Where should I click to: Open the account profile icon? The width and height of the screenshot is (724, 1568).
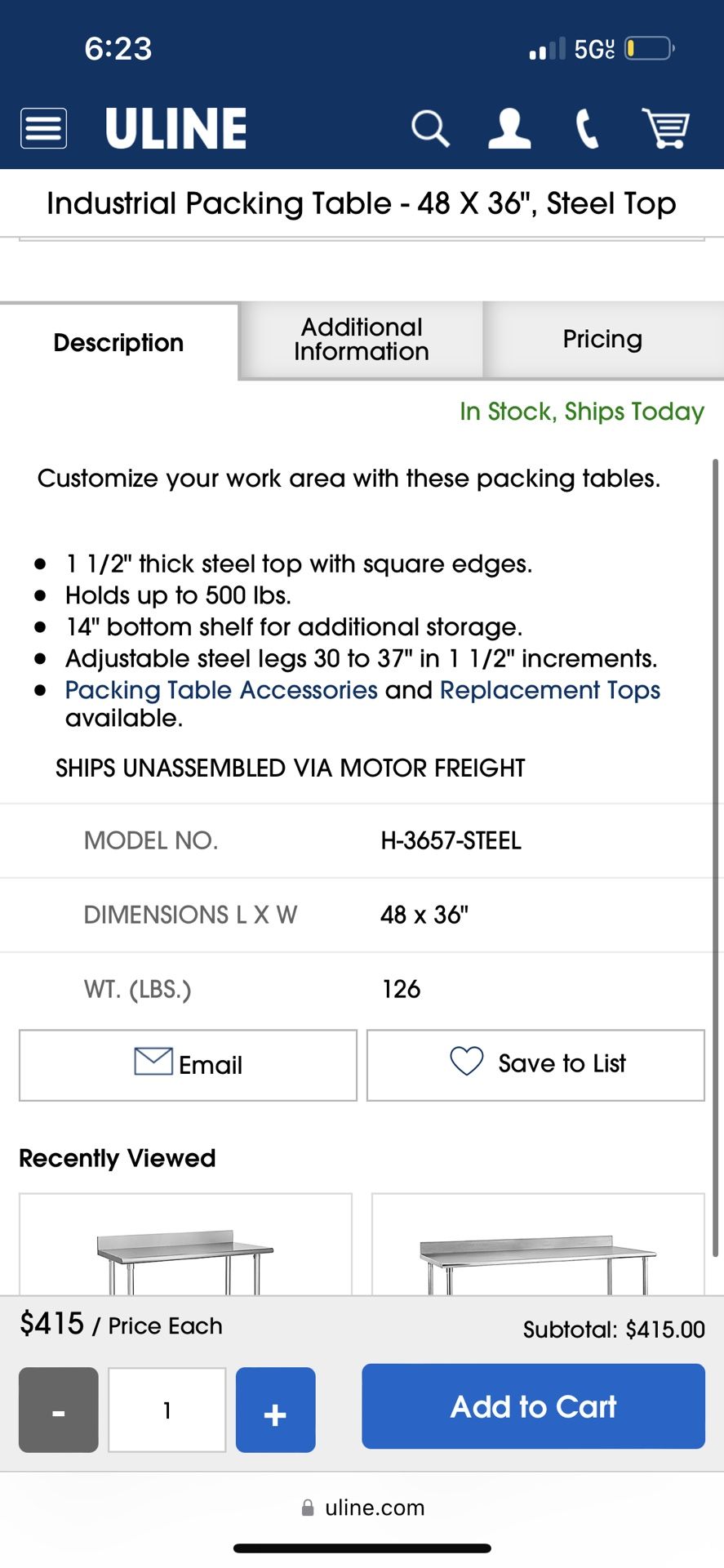509,128
